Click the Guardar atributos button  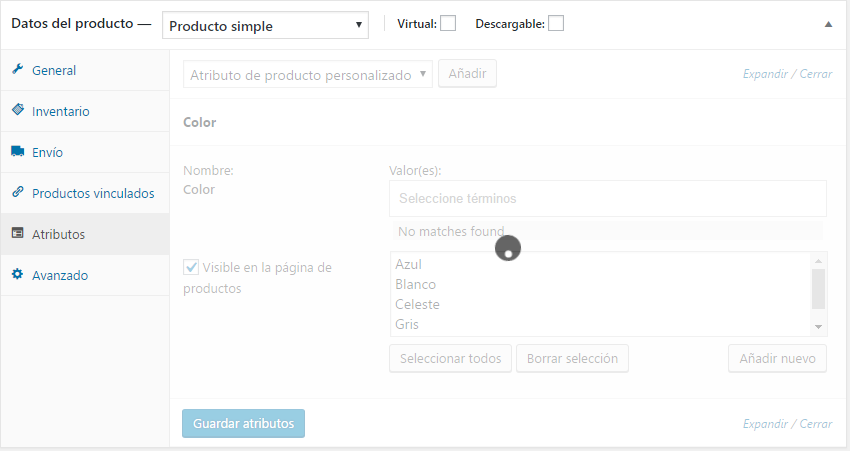pyautogui.click(x=243, y=423)
